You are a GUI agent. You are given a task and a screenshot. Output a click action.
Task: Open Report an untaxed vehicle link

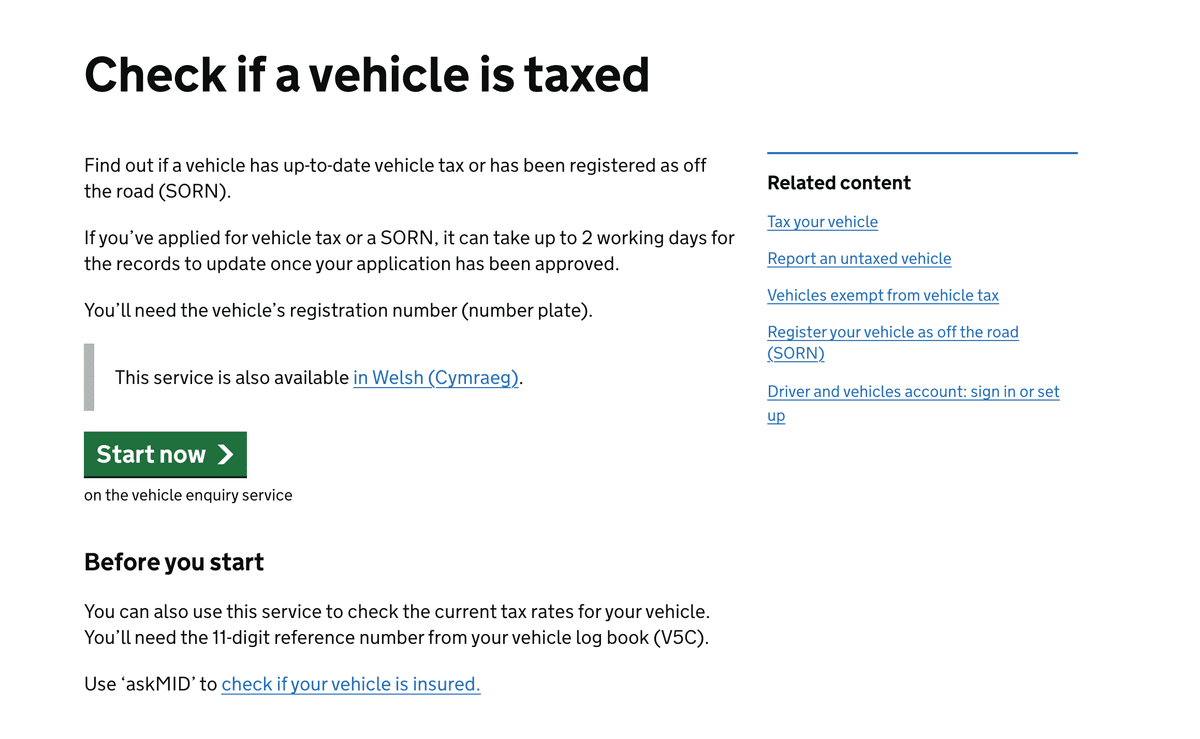859,258
